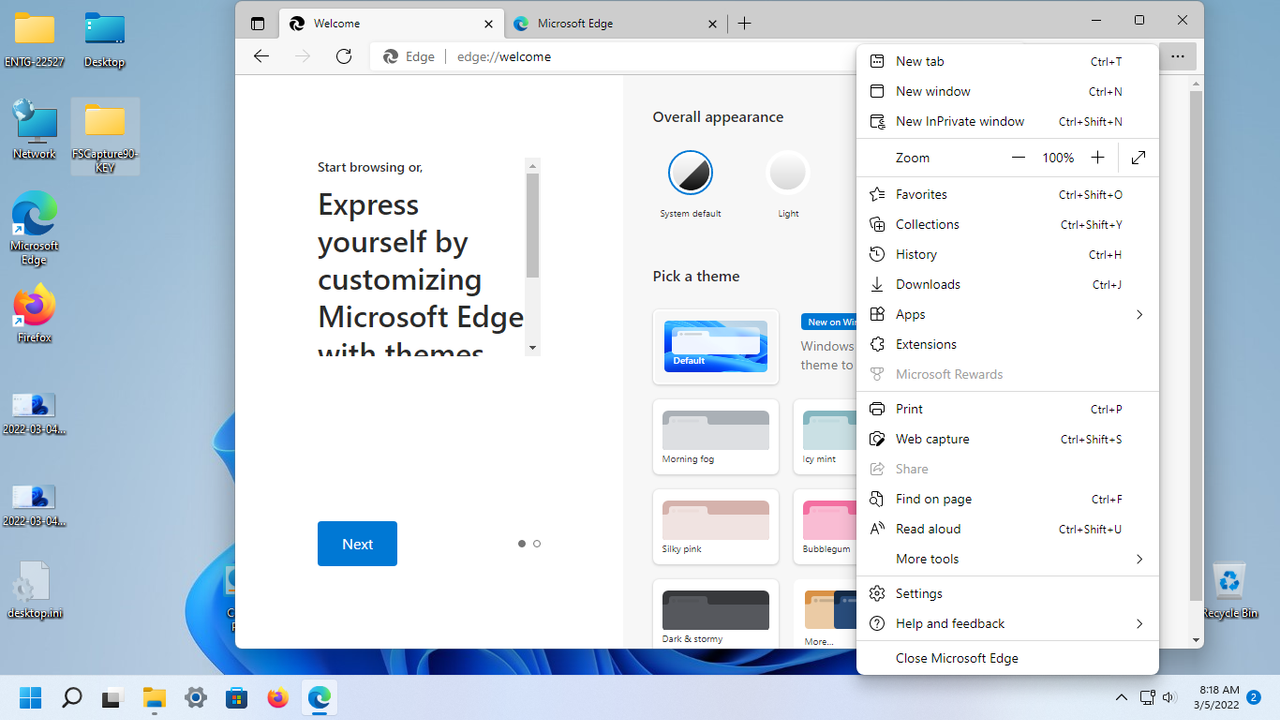
Task: Open Favorites from menu
Action: pos(1008,194)
